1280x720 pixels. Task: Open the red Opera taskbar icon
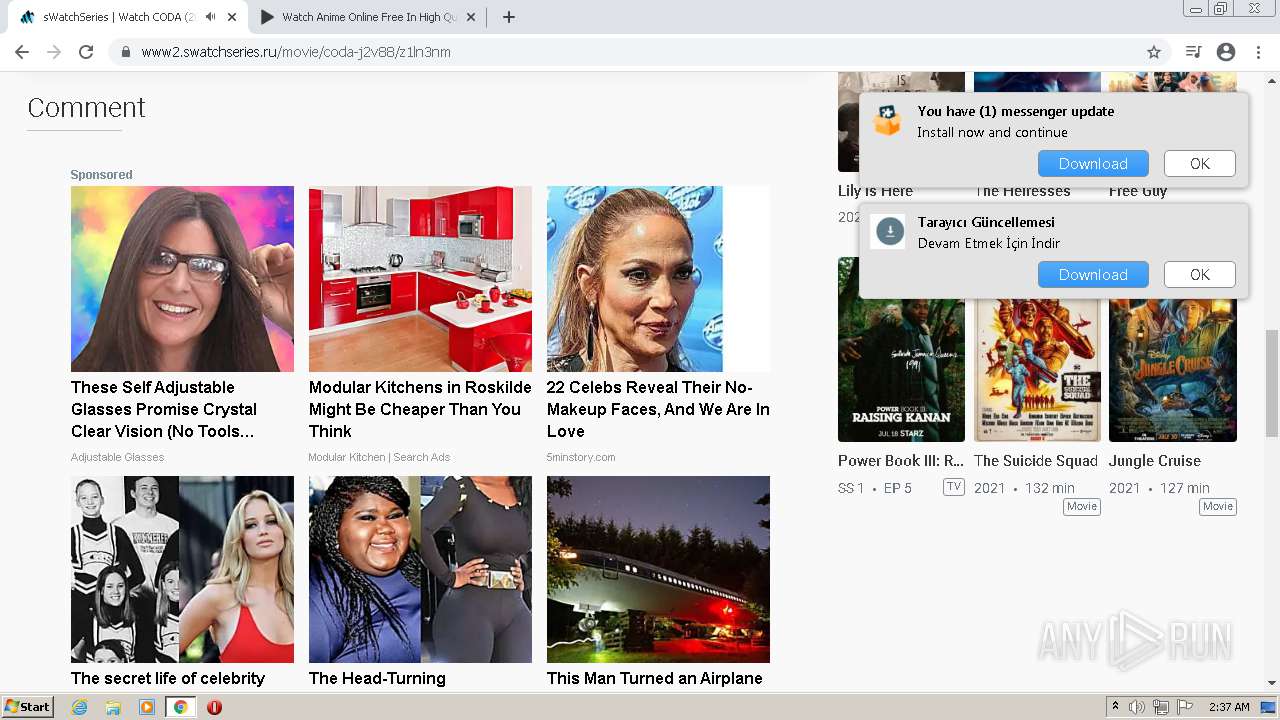[214, 707]
